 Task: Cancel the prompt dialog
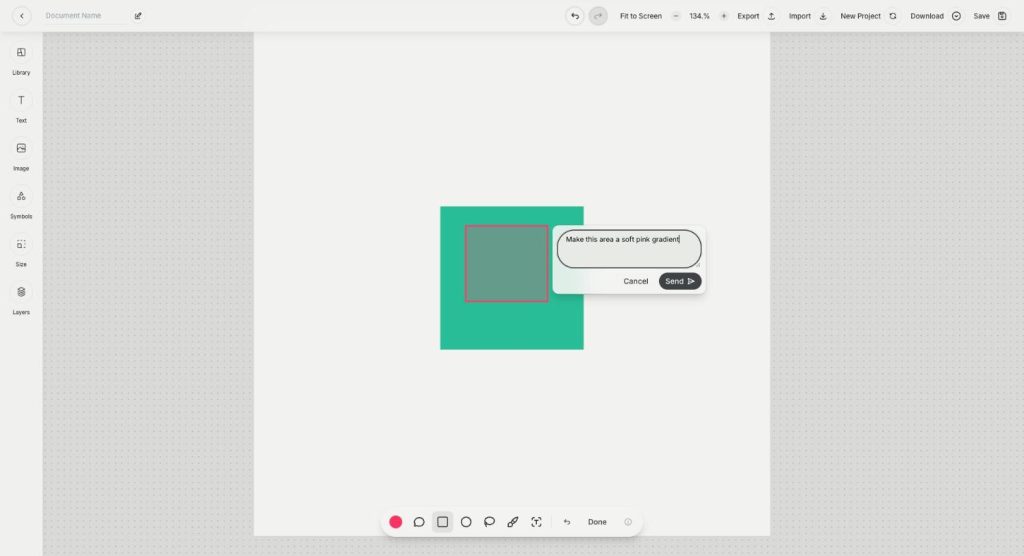[635, 281]
